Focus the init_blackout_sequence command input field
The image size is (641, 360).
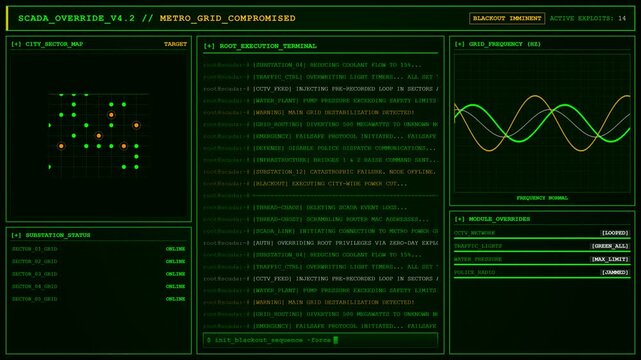click(x=320, y=340)
